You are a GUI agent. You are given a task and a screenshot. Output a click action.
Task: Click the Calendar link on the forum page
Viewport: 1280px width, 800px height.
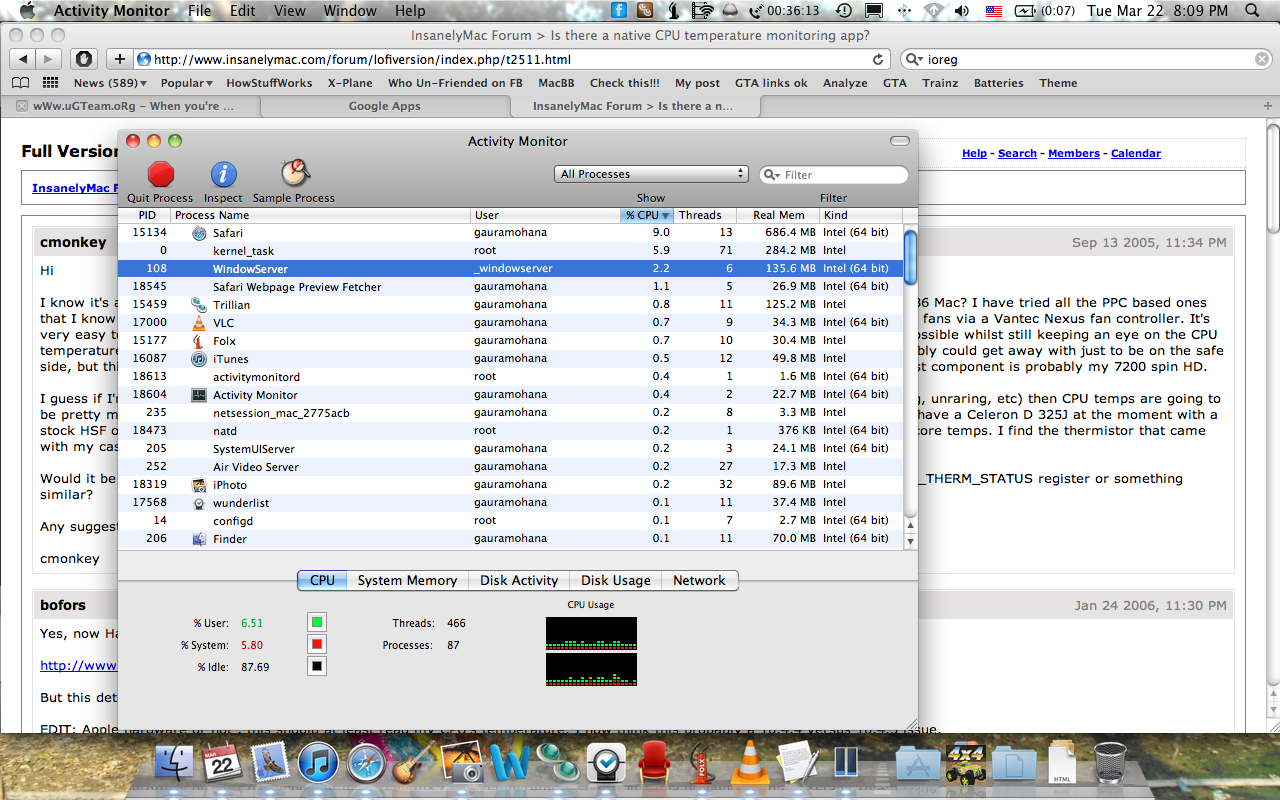point(1136,153)
